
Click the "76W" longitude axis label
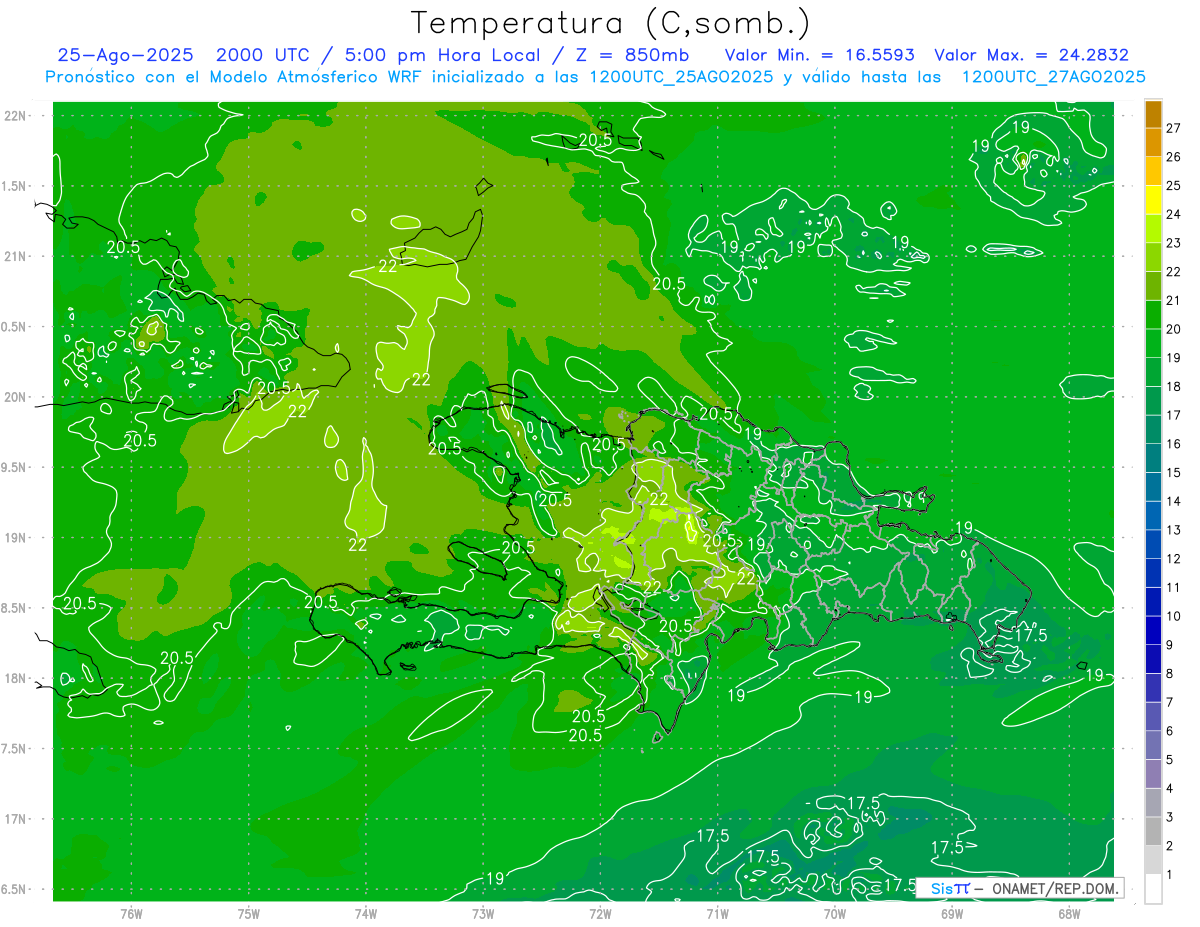point(131,914)
